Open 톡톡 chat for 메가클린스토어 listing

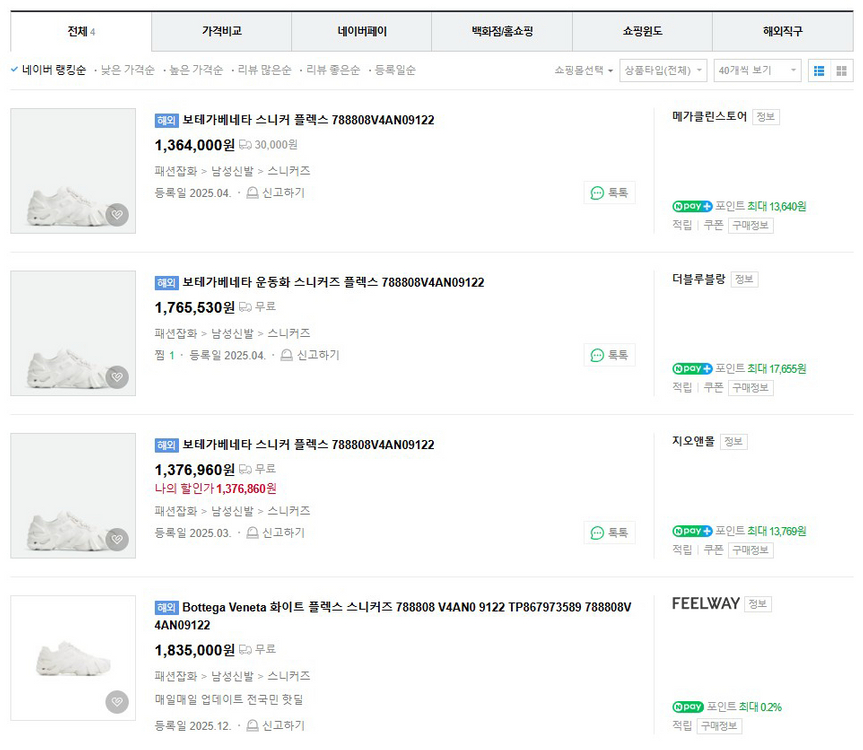[609, 193]
